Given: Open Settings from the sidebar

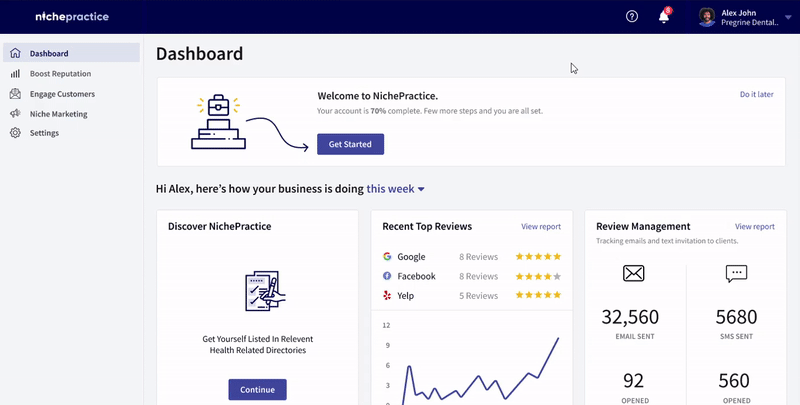Looking at the screenshot, I should [x=44, y=133].
